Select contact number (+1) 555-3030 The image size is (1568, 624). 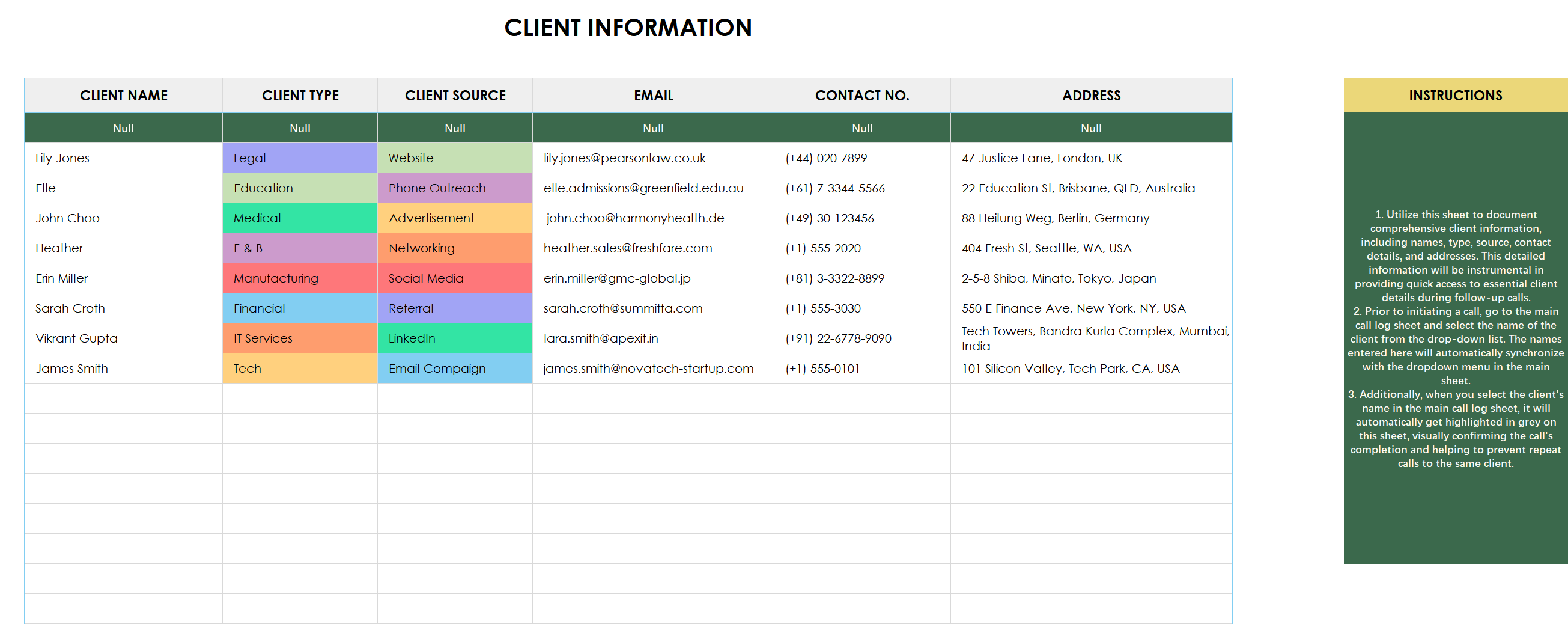tap(862, 308)
